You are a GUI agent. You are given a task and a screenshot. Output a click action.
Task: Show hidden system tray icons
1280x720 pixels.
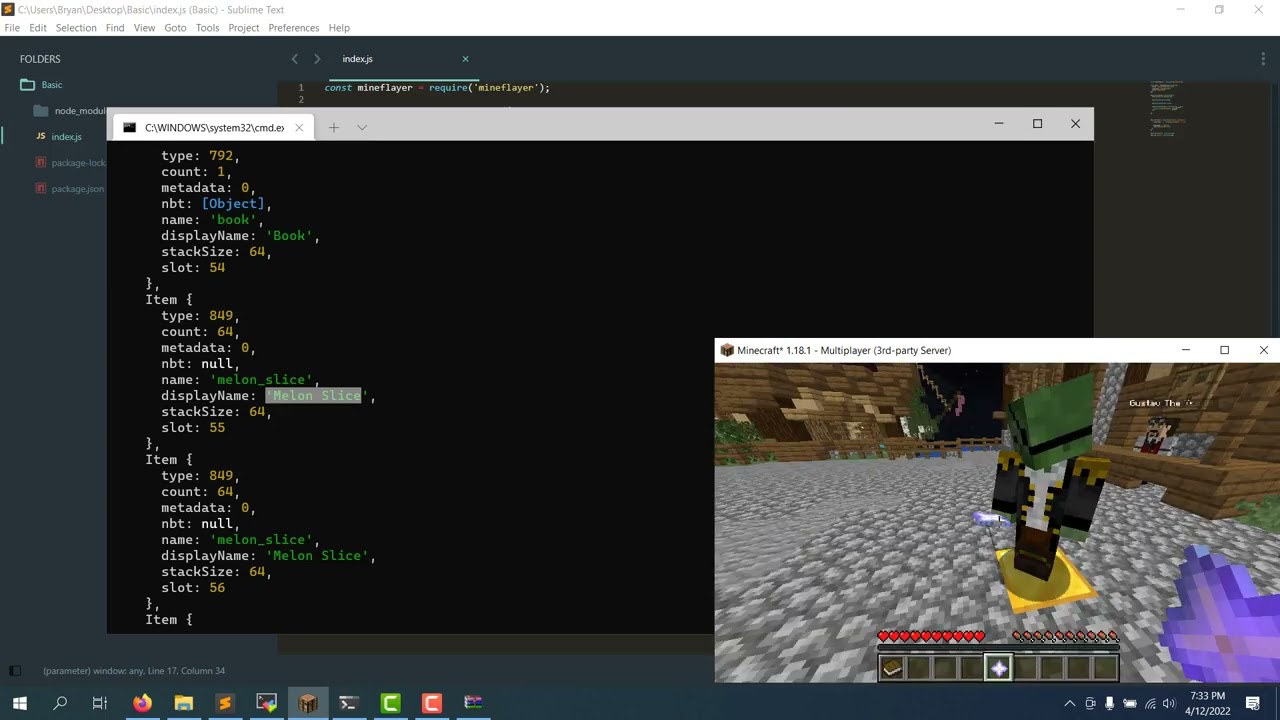(x=1069, y=703)
